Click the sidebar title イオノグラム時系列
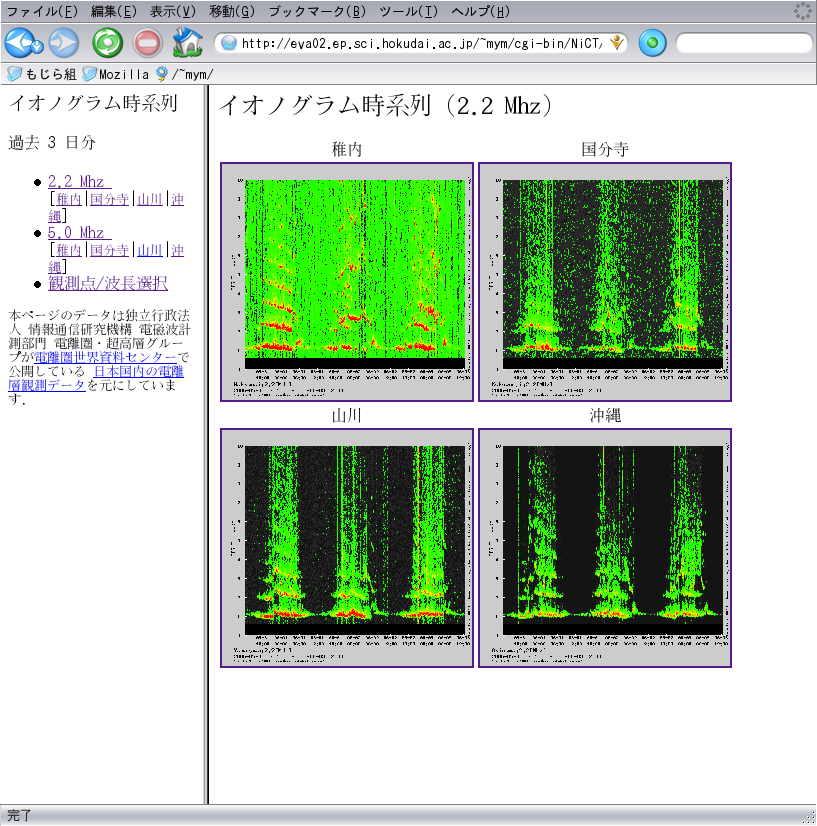The image size is (817, 826). coord(93,103)
